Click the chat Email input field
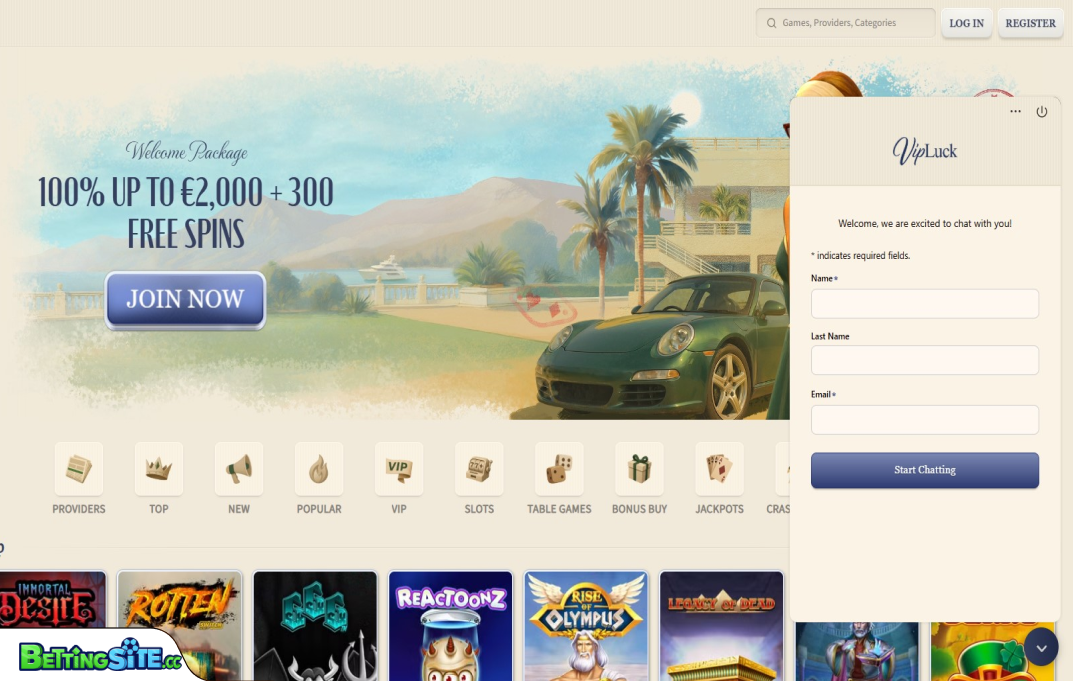Screen dimensions: 1073x681 [925, 420]
